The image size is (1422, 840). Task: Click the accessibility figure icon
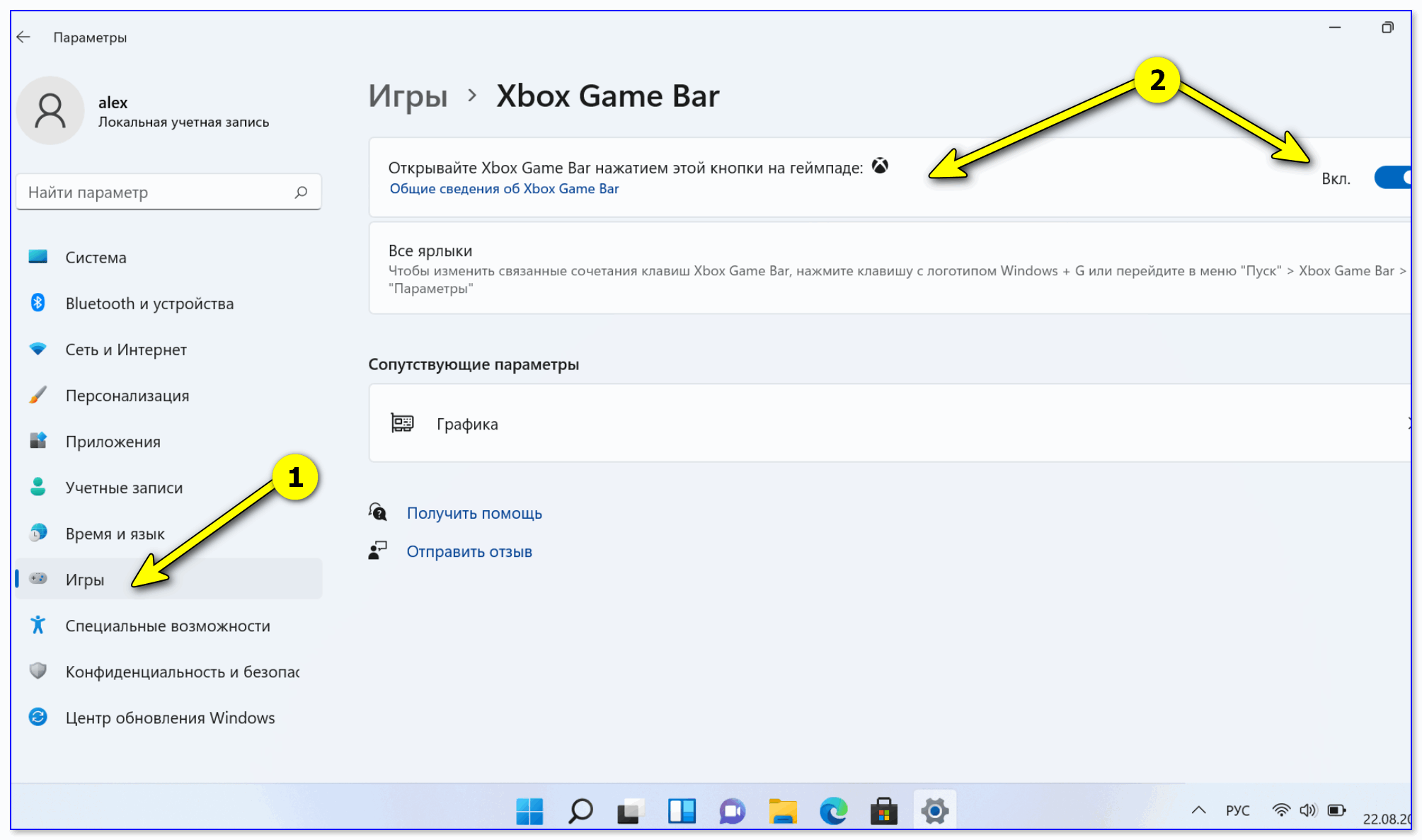(38, 625)
